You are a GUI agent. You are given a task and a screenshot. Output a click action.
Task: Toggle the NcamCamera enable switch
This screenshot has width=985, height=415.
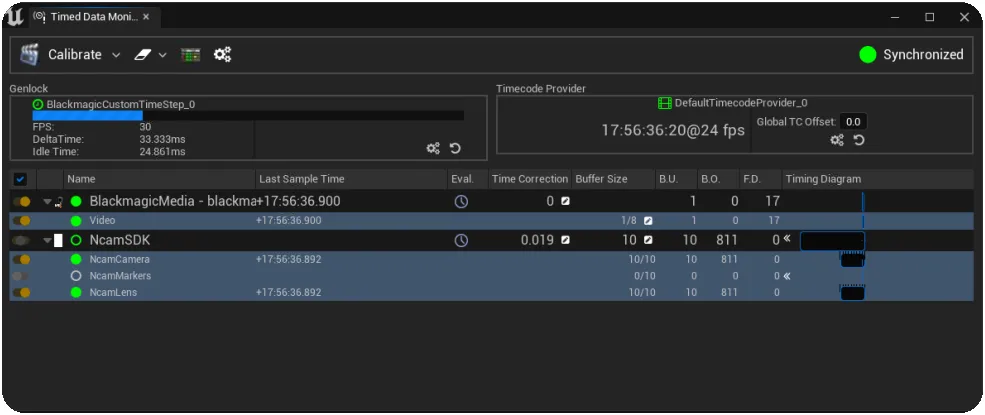coord(22,259)
